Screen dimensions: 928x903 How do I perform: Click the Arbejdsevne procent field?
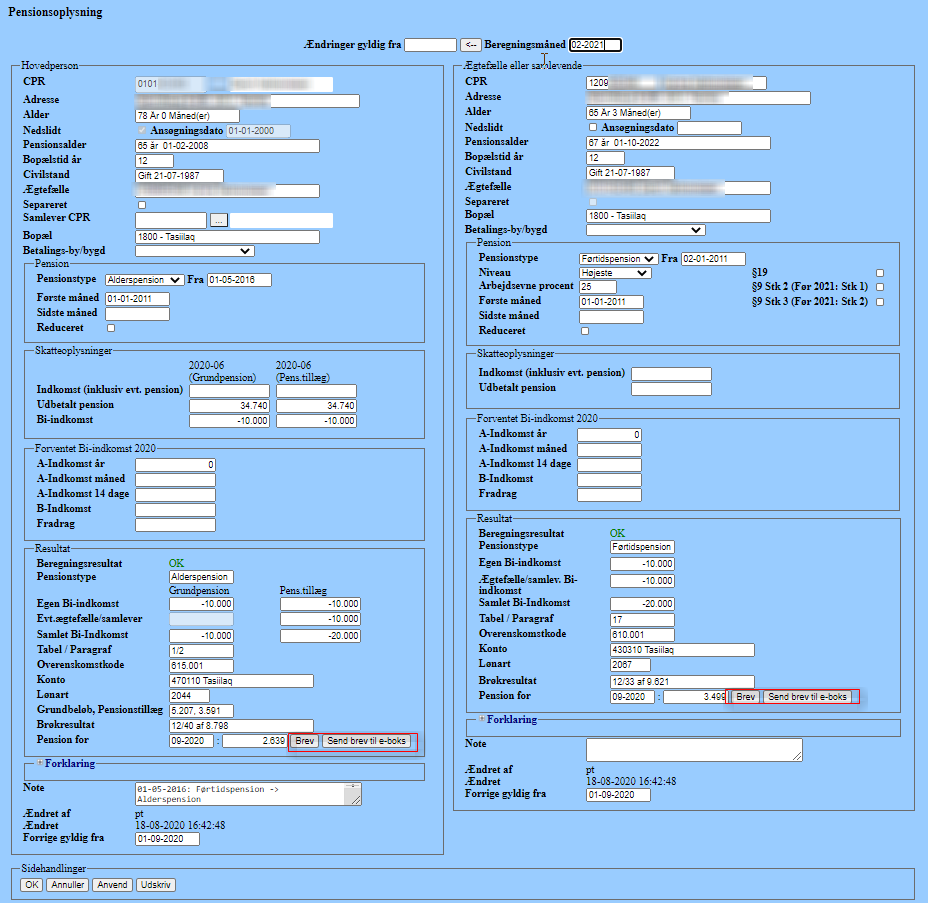tap(598, 287)
